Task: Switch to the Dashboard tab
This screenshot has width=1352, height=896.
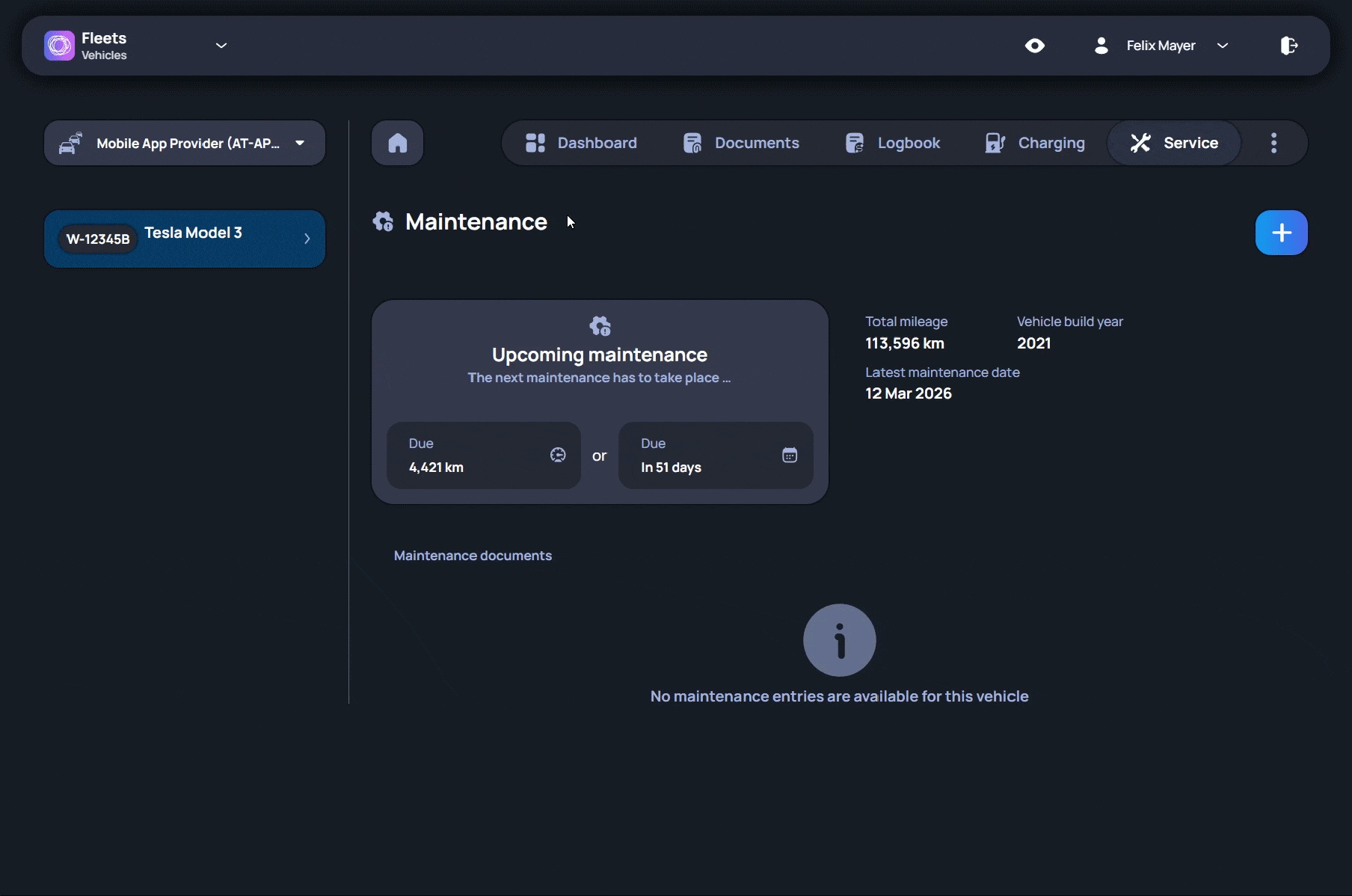Action: click(581, 143)
